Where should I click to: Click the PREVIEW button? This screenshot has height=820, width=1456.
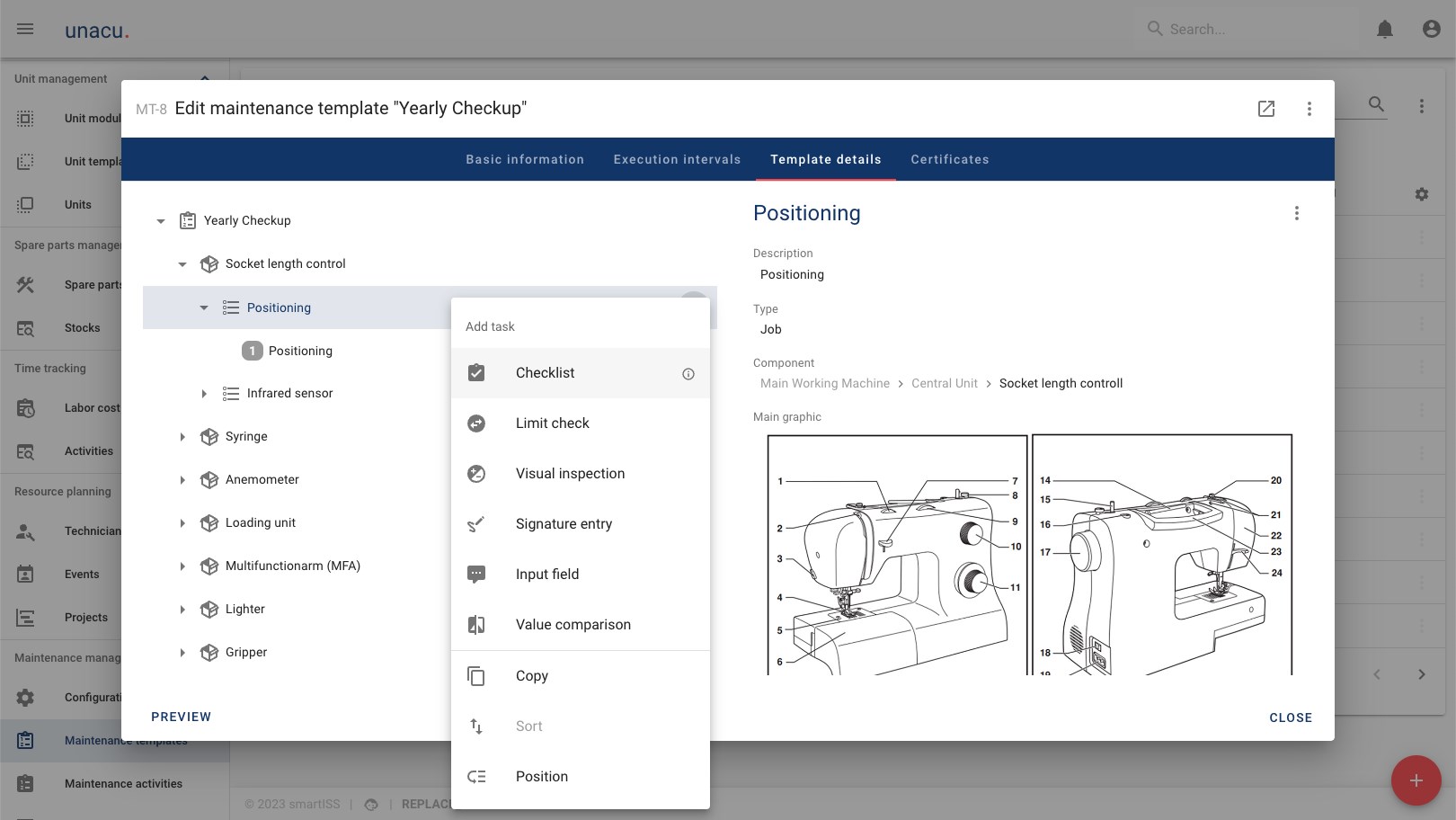(182, 717)
